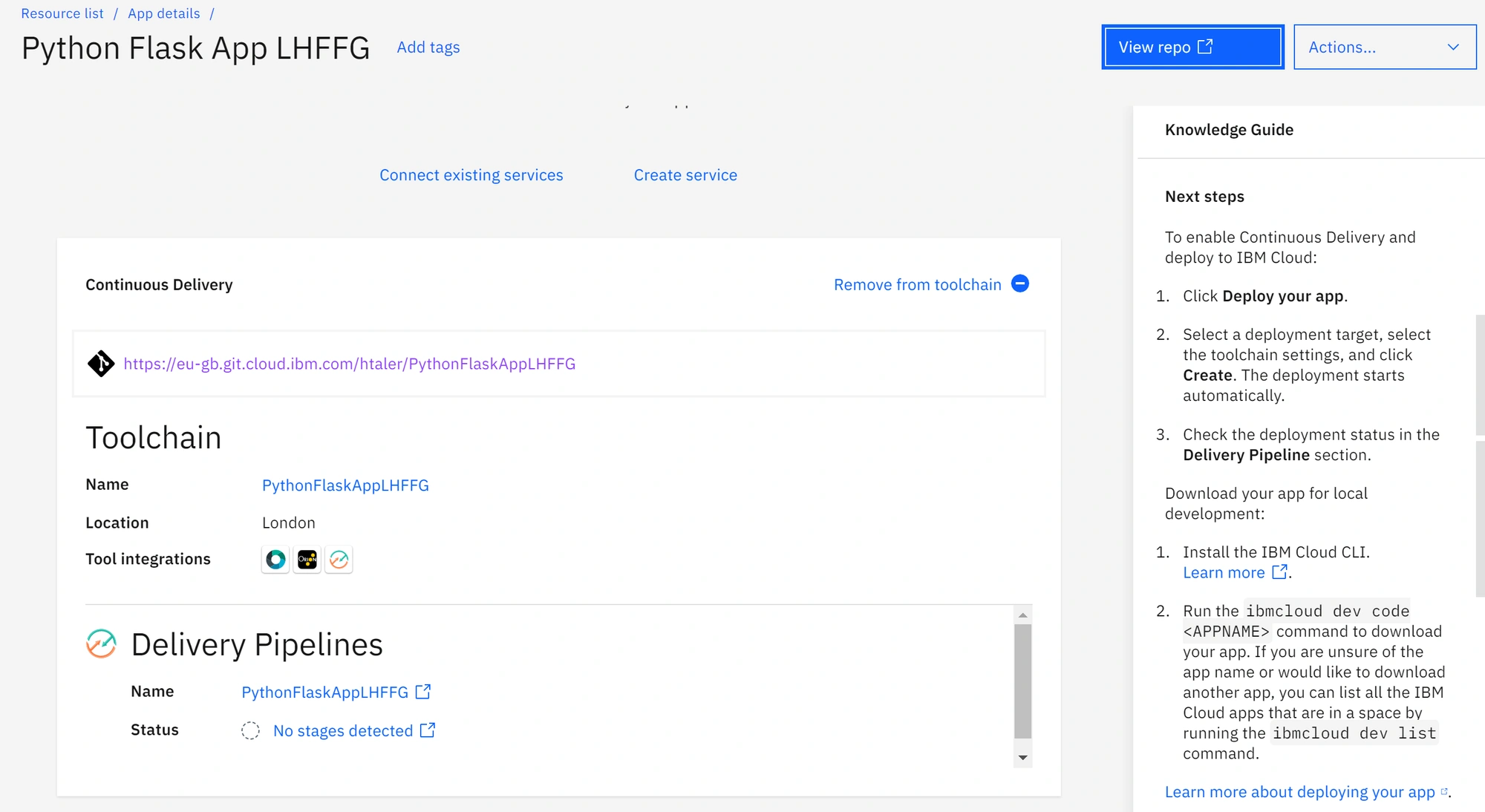Open Connect existing services link

pos(471,175)
